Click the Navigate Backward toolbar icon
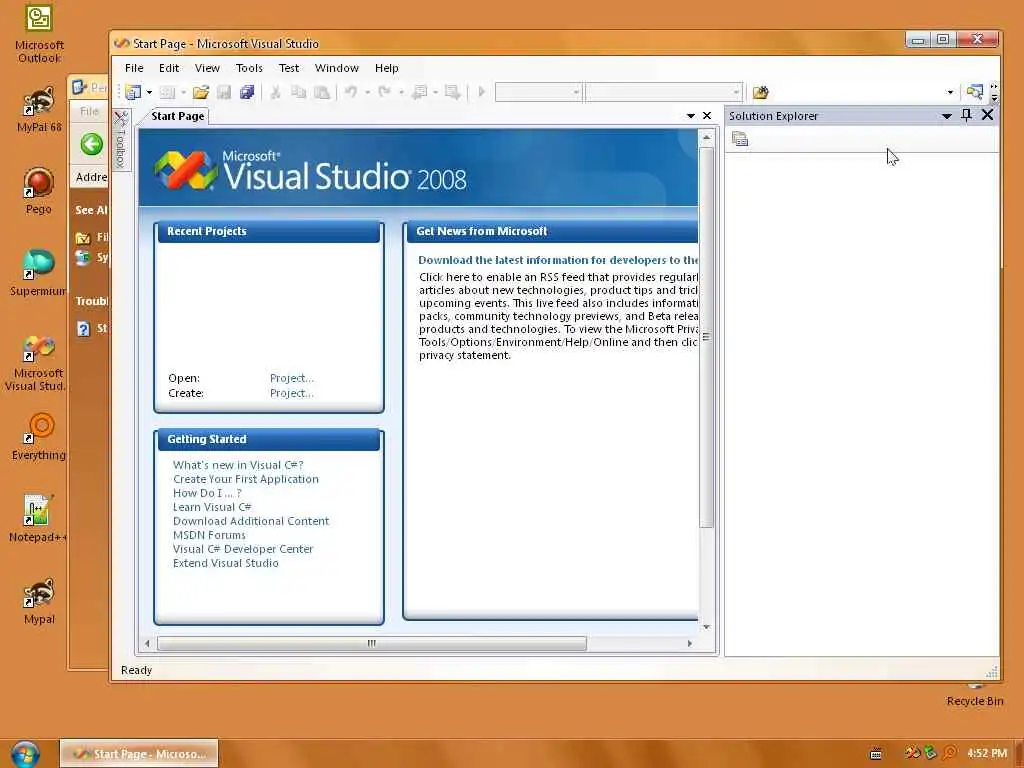The width and height of the screenshot is (1024, 768). coord(419,92)
